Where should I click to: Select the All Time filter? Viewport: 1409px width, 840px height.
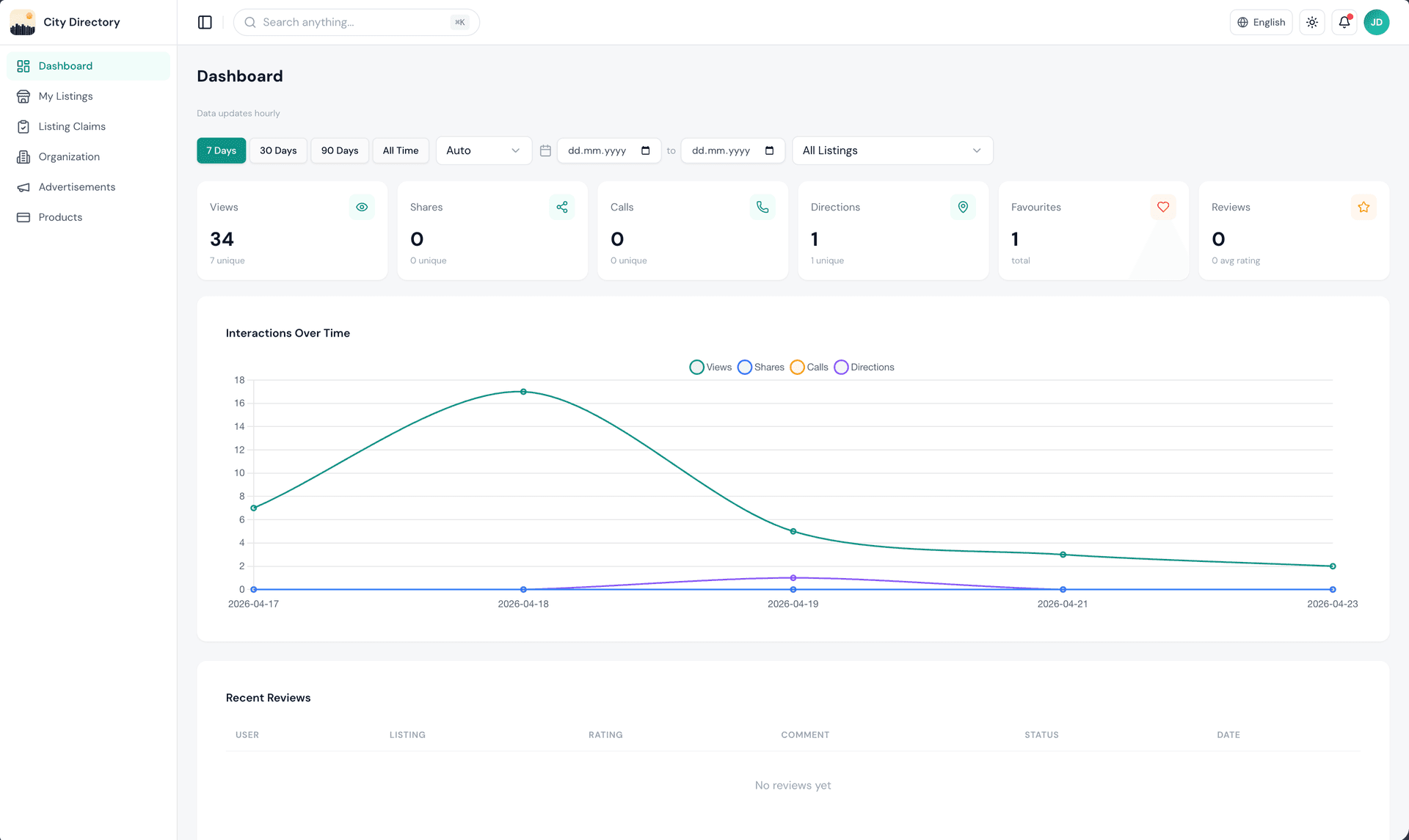tap(400, 150)
